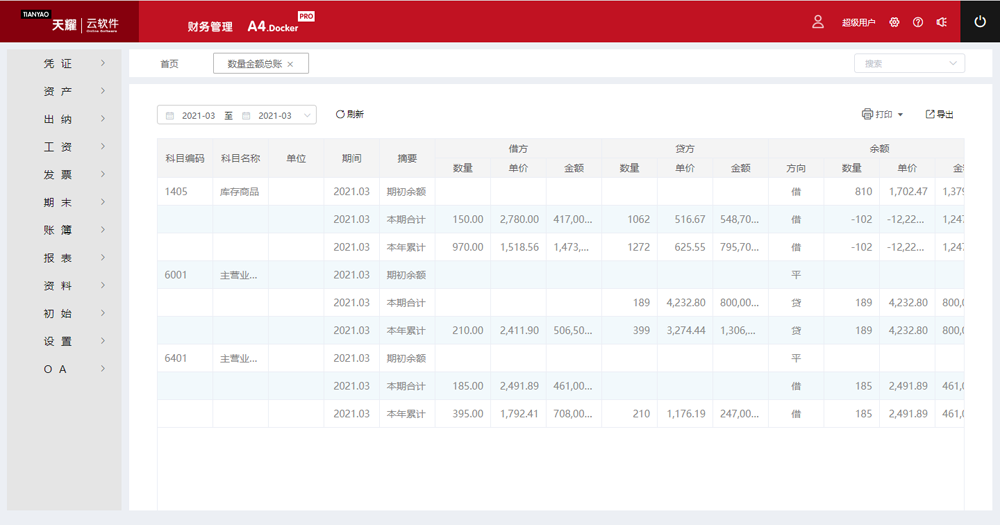Click the announcement speaker icon

pyautogui.click(x=941, y=22)
